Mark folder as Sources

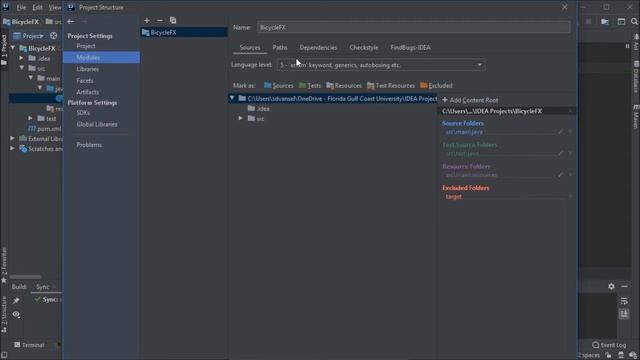click(278, 86)
